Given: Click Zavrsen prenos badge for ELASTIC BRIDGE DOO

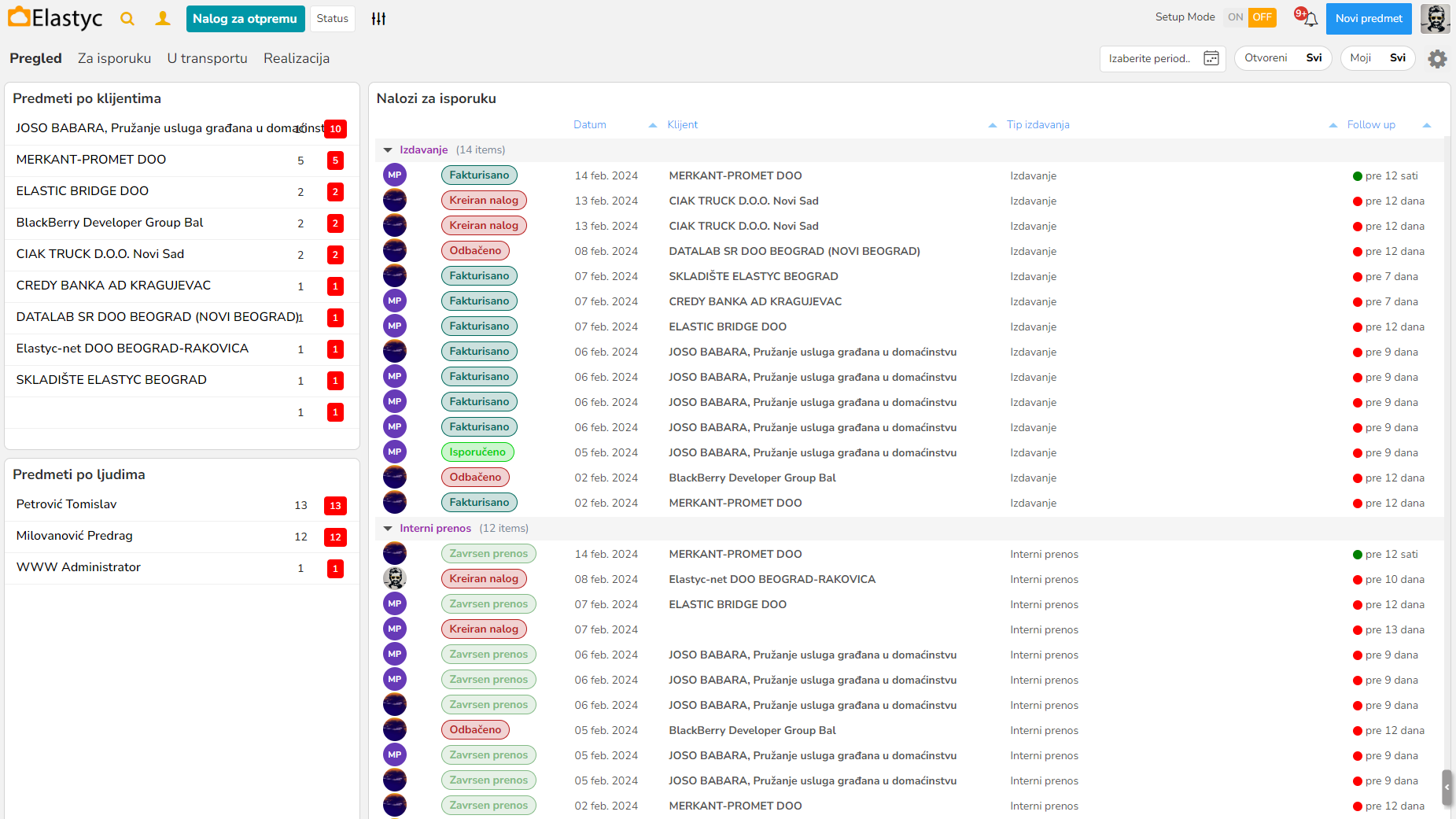Looking at the screenshot, I should pyautogui.click(x=488, y=604).
